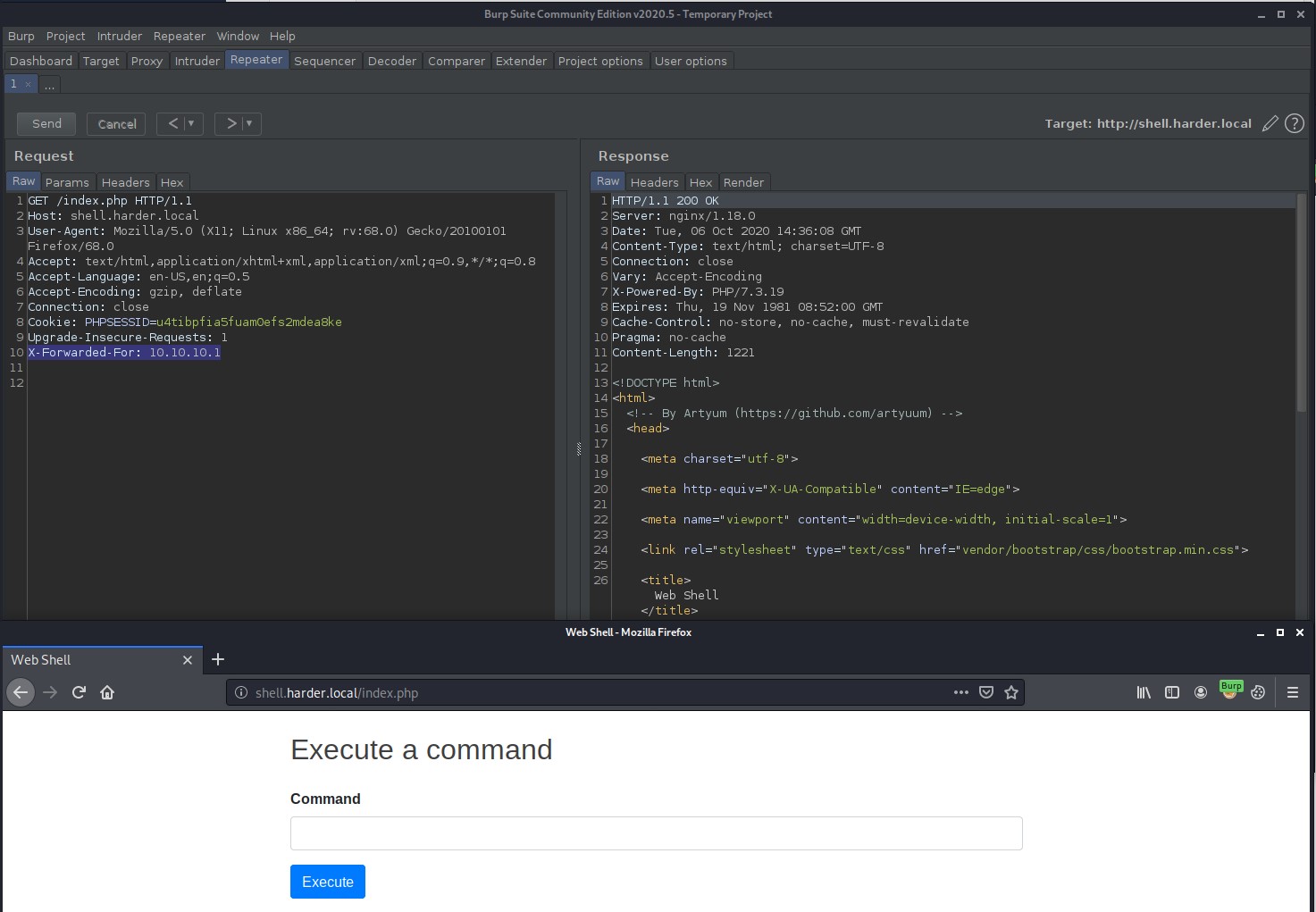The height and width of the screenshot is (912, 1316).
Task: Click PHPSESSID cookie line in request
Action: click(x=185, y=322)
